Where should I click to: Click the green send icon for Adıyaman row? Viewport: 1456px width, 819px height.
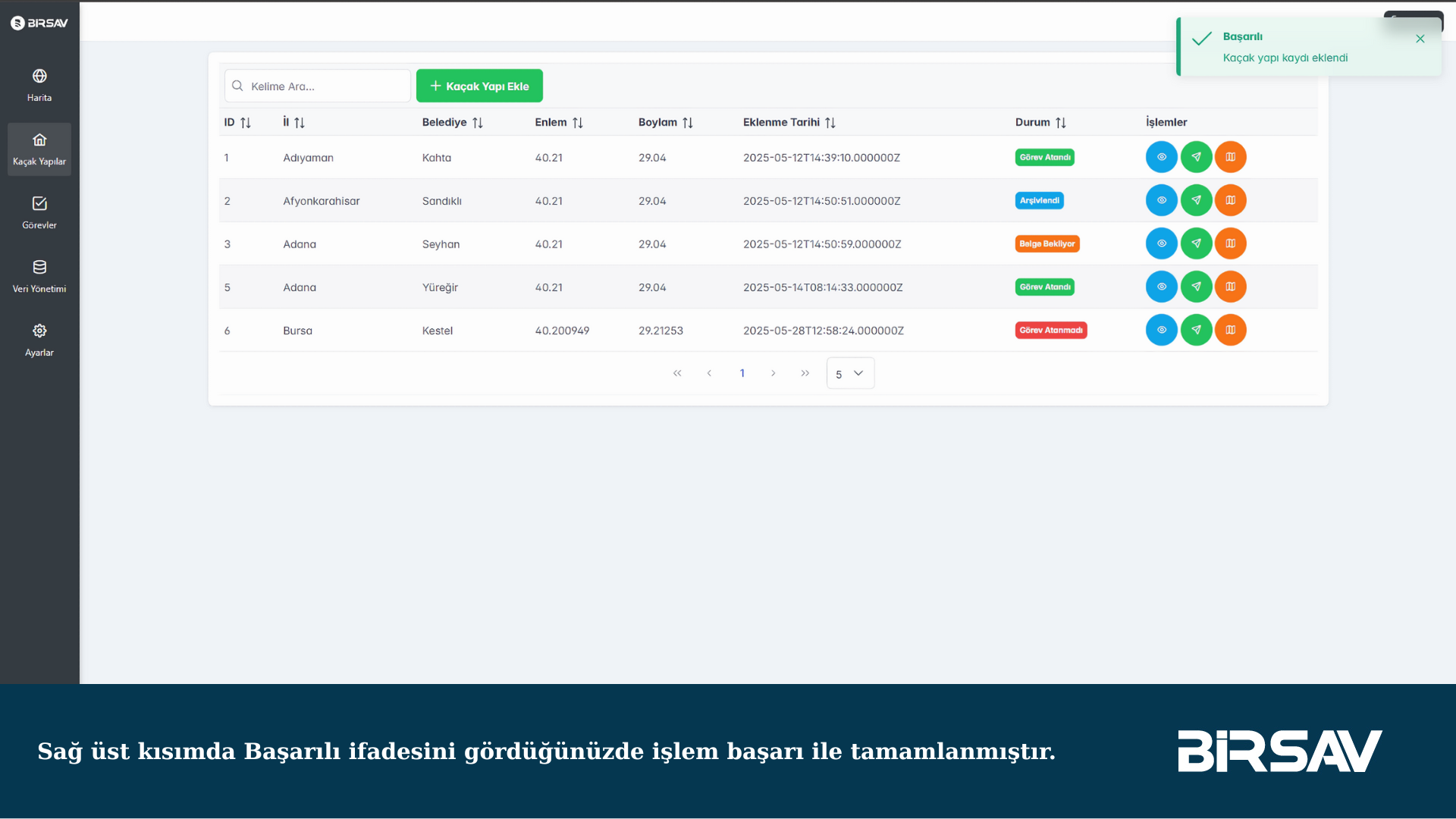point(1197,157)
